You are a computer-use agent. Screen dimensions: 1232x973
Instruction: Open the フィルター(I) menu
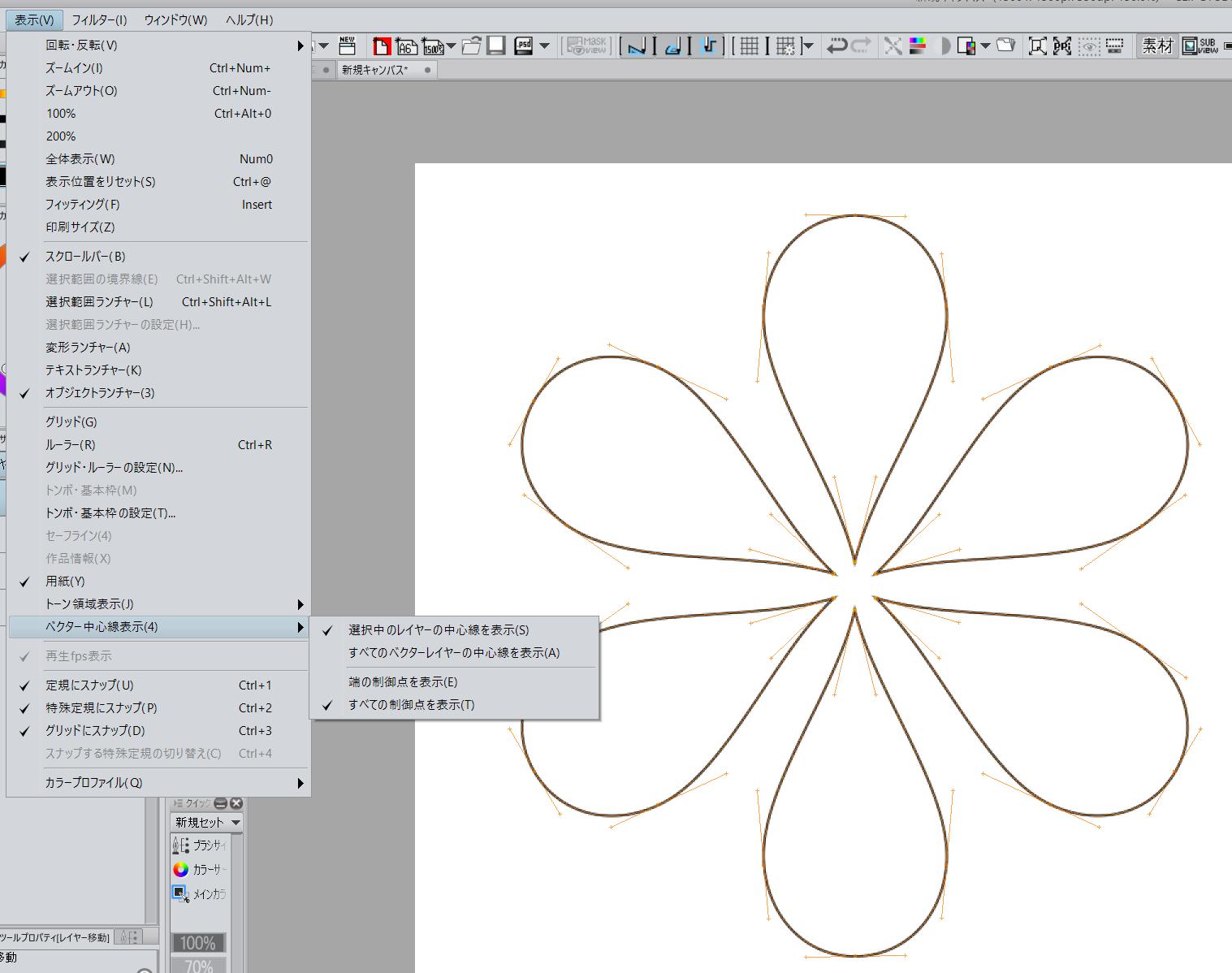[99, 19]
